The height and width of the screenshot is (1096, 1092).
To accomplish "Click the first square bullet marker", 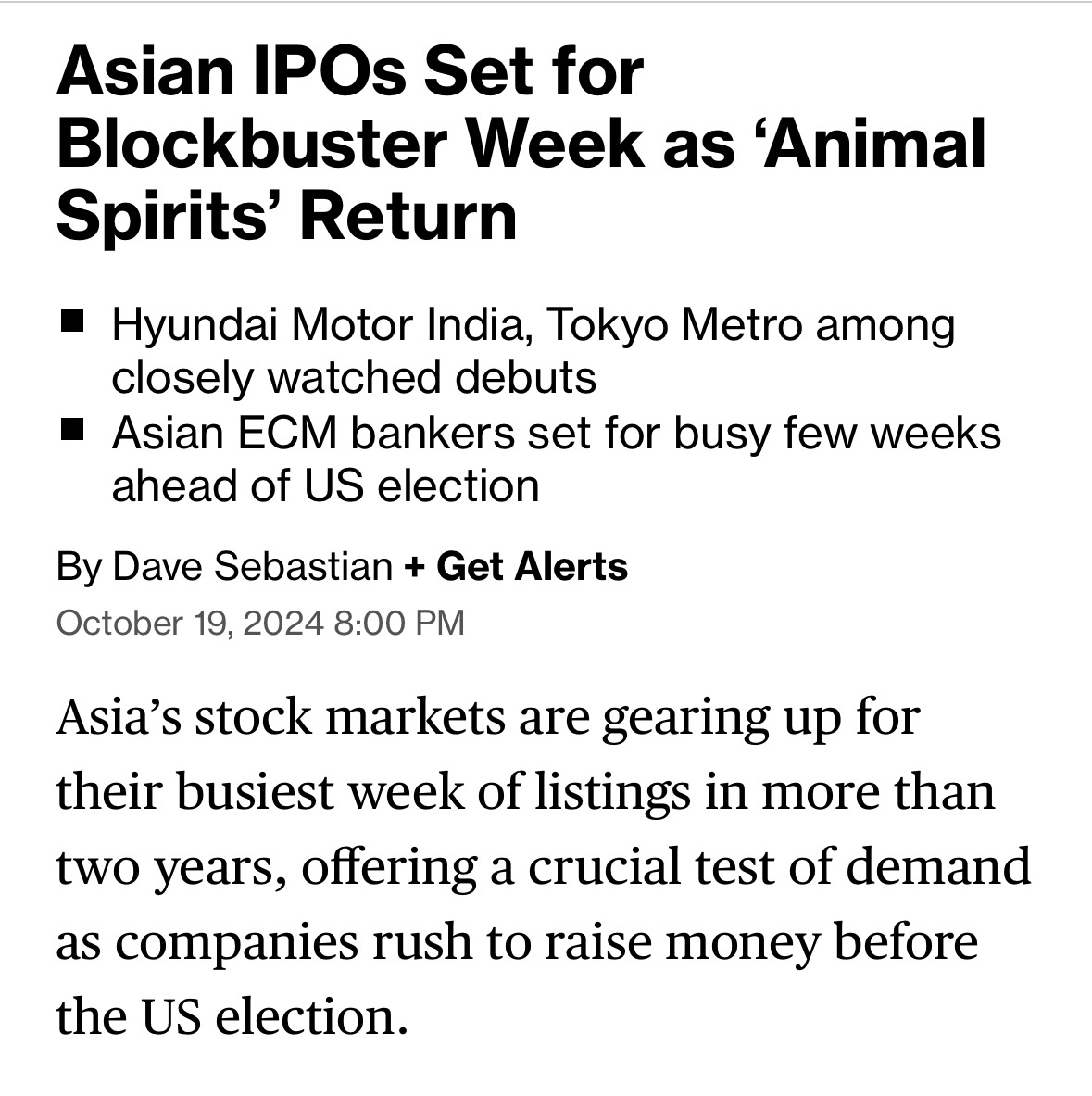I will pos(72,321).
